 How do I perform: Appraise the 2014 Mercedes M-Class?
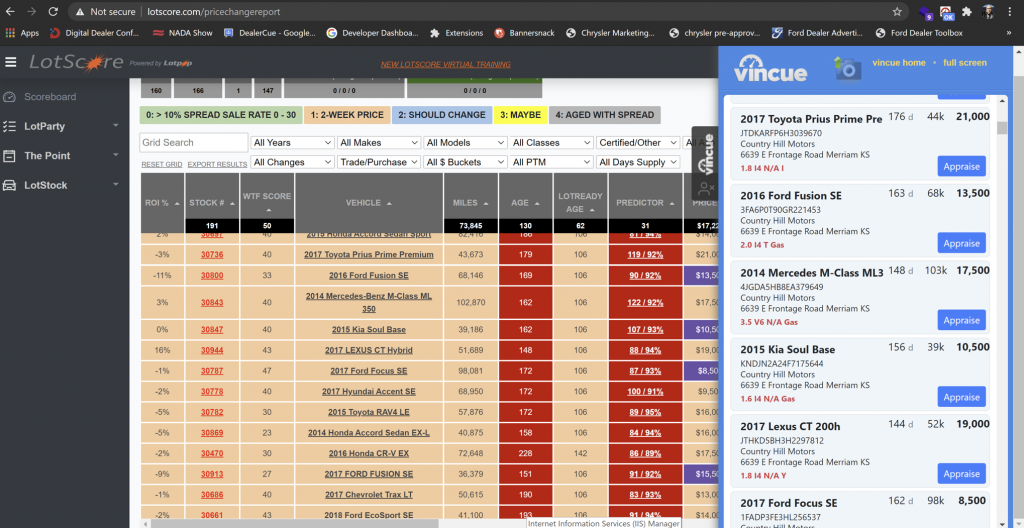pyautogui.click(x=961, y=320)
